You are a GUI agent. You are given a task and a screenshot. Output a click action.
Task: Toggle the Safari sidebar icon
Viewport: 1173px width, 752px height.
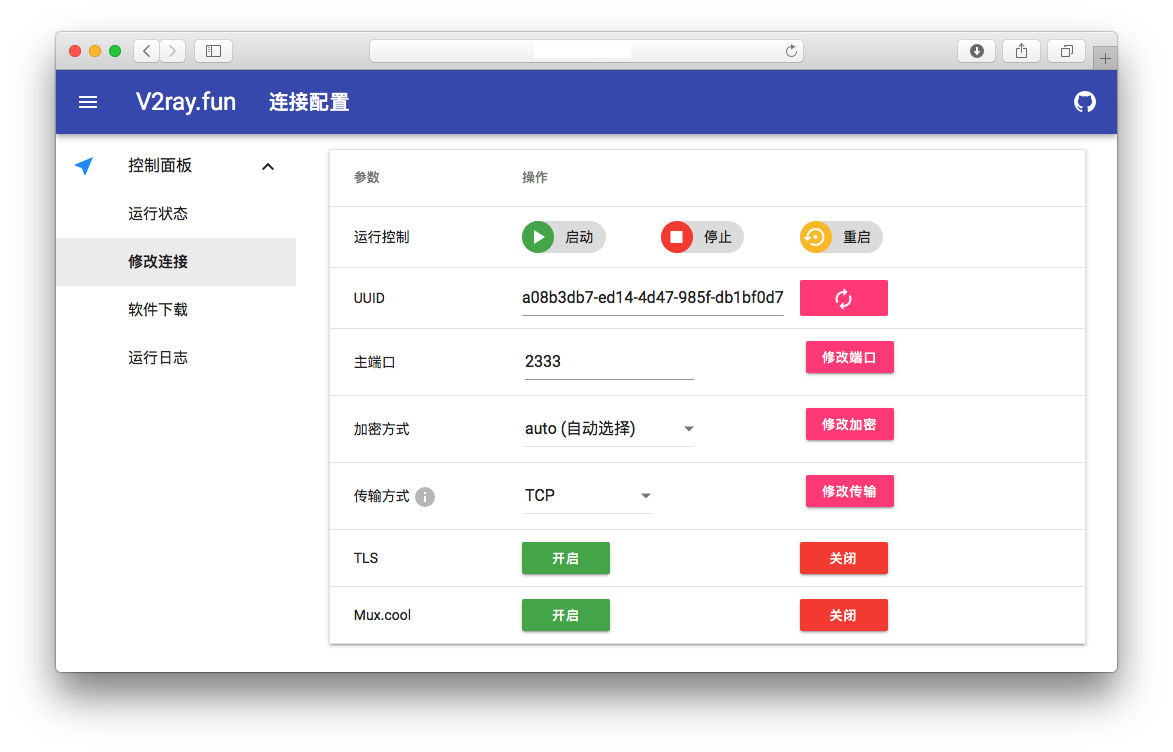tap(213, 51)
